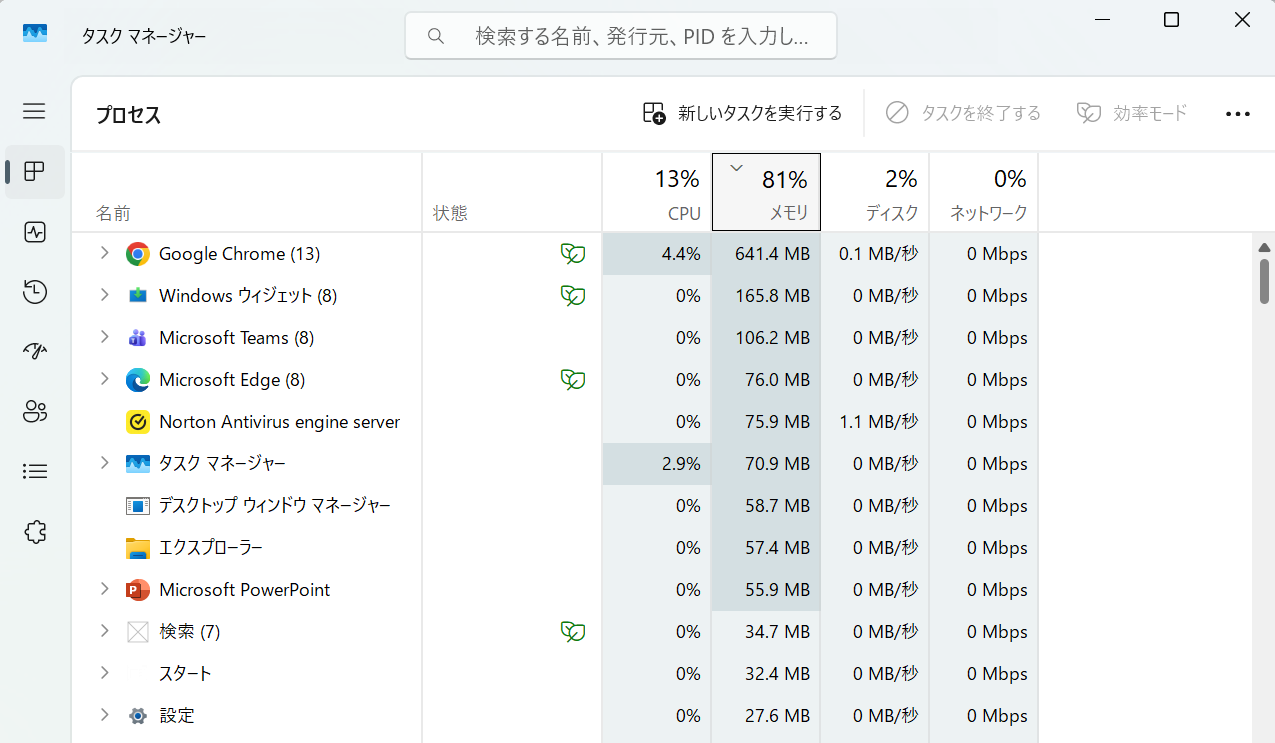Expand the Microsoft PowerPoint process row
The image size is (1275, 743).
(104, 590)
